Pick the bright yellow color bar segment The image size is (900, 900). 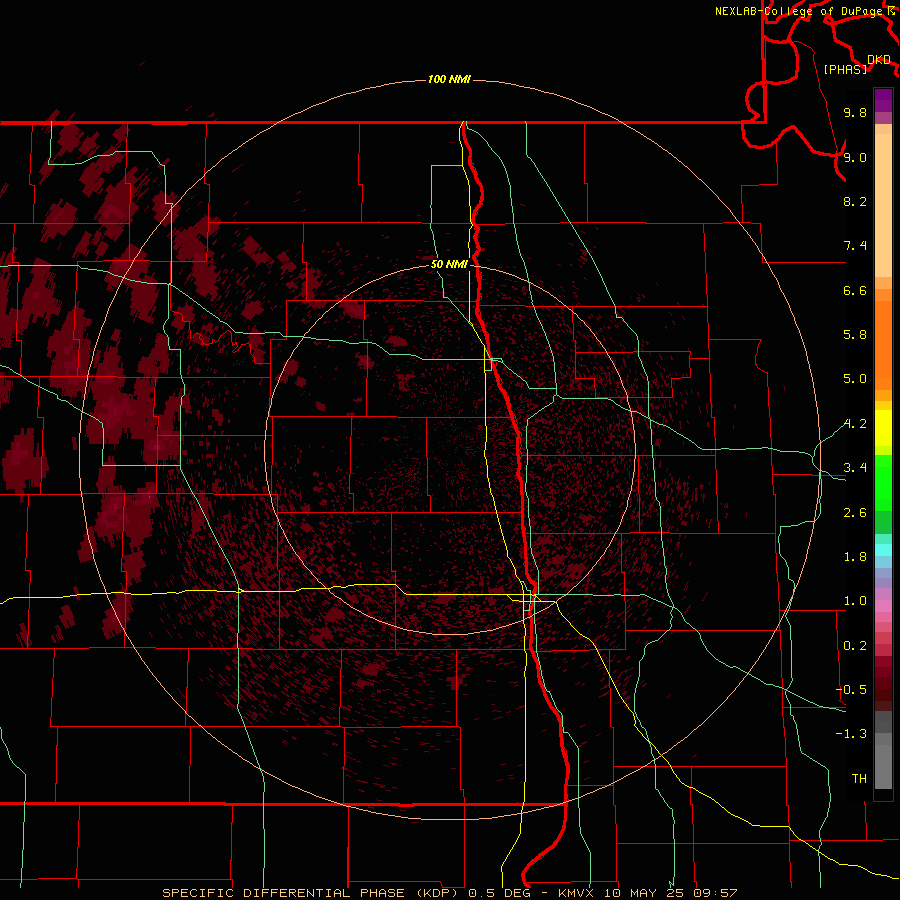tap(883, 428)
